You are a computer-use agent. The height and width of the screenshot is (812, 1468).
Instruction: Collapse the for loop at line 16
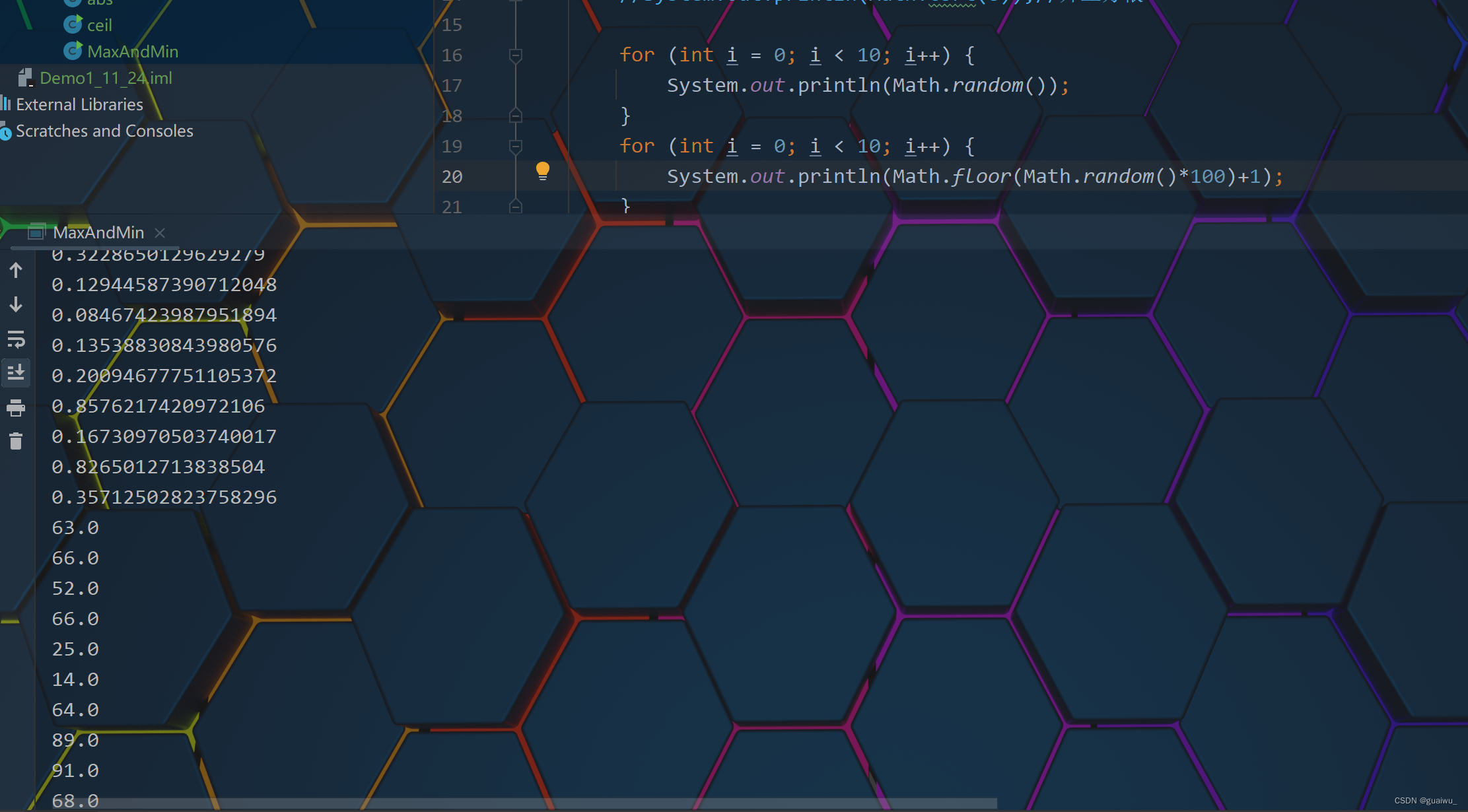[x=516, y=55]
